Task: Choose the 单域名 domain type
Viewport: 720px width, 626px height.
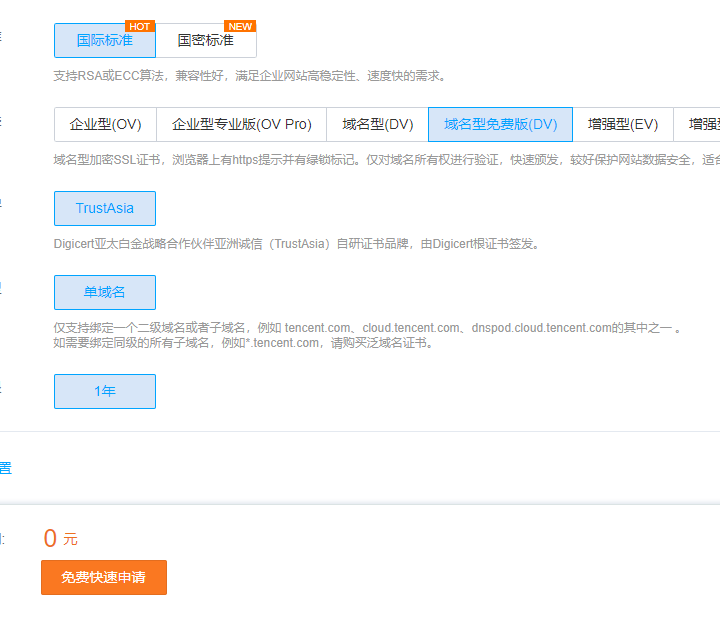Action: [105, 293]
